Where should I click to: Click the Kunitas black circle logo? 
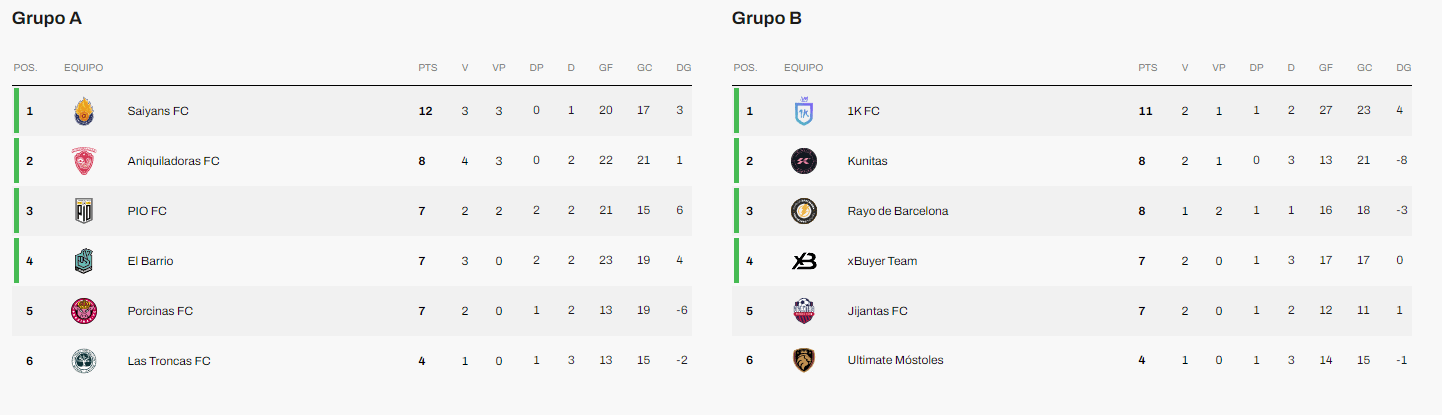tap(804, 161)
